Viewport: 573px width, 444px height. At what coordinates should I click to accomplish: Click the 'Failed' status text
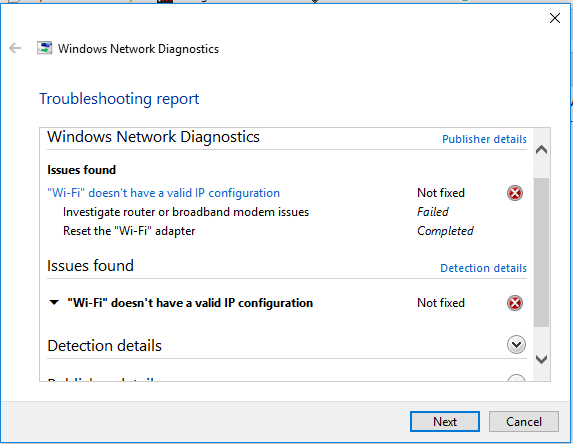pos(433,212)
